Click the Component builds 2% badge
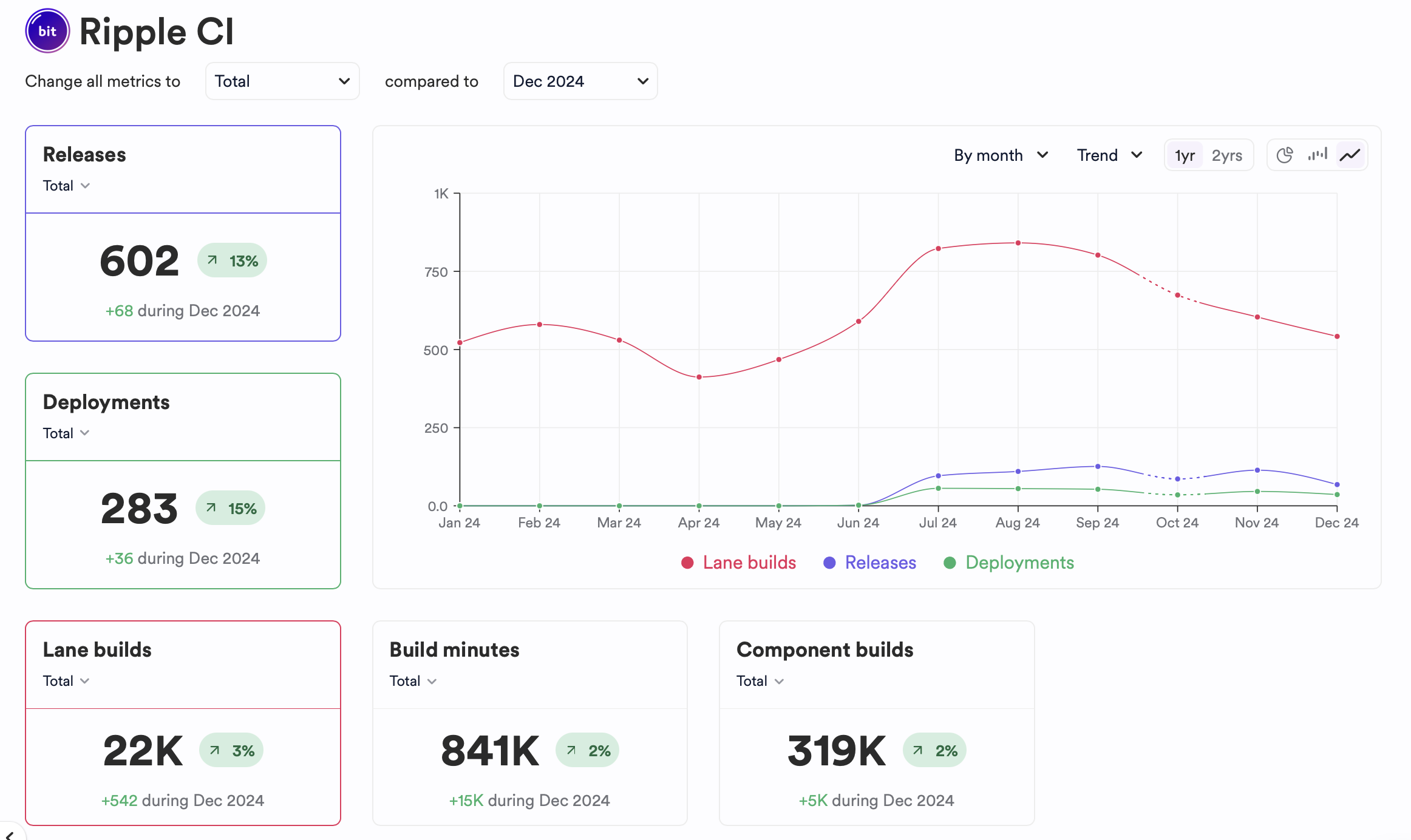The width and height of the screenshot is (1411, 840). [x=934, y=750]
